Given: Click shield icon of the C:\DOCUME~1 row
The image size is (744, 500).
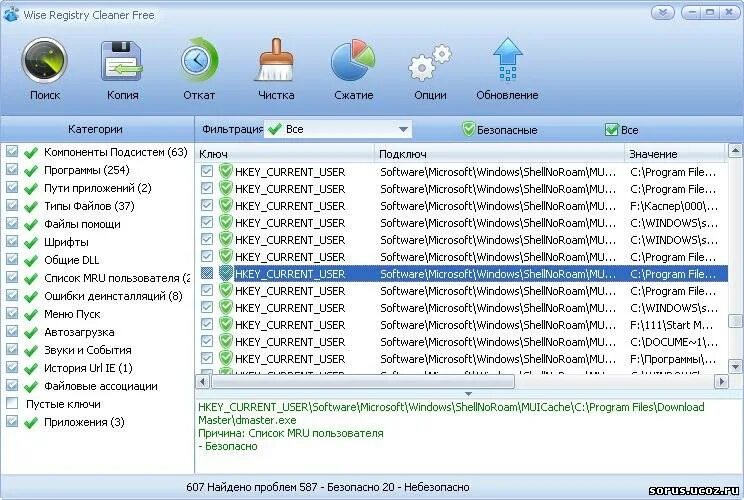Looking at the screenshot, I should tap(226, 342).
